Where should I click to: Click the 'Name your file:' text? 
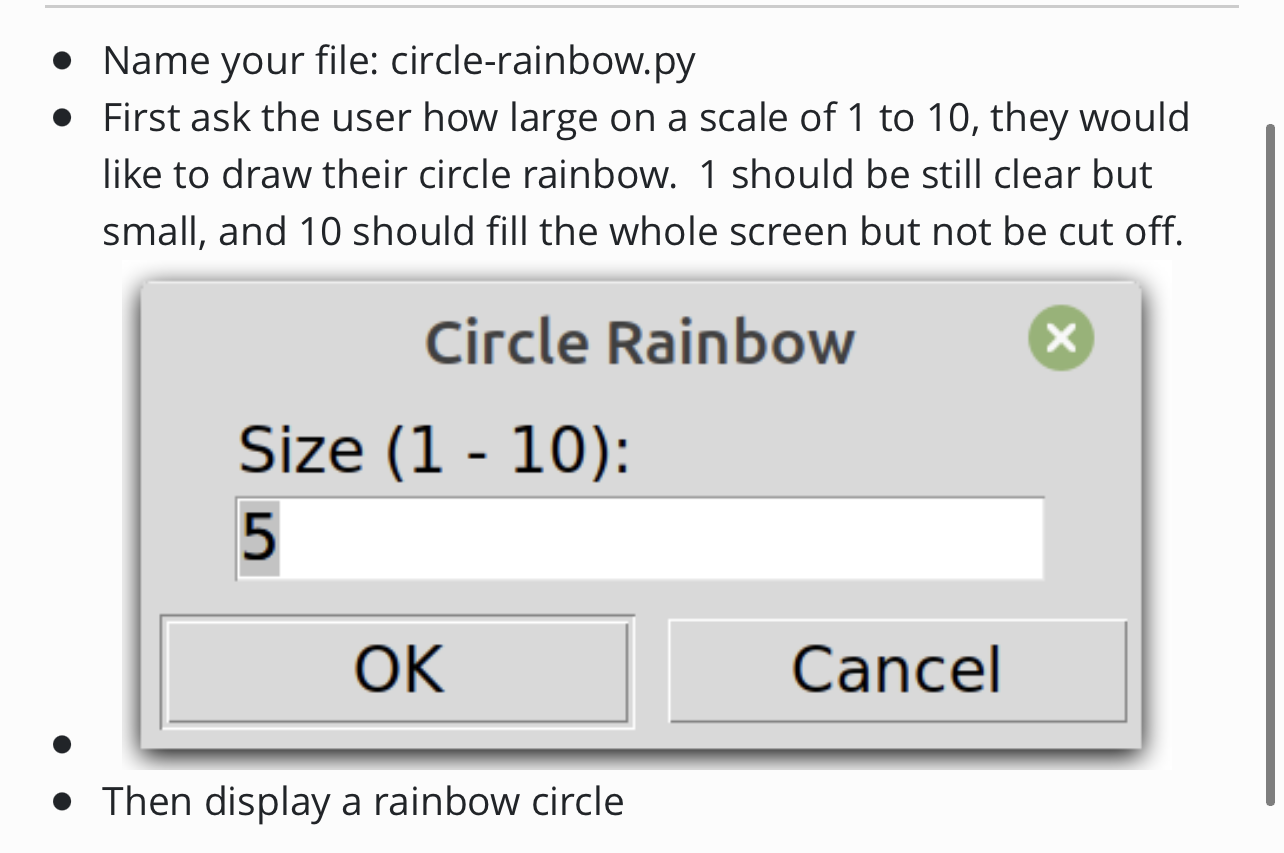240,63
